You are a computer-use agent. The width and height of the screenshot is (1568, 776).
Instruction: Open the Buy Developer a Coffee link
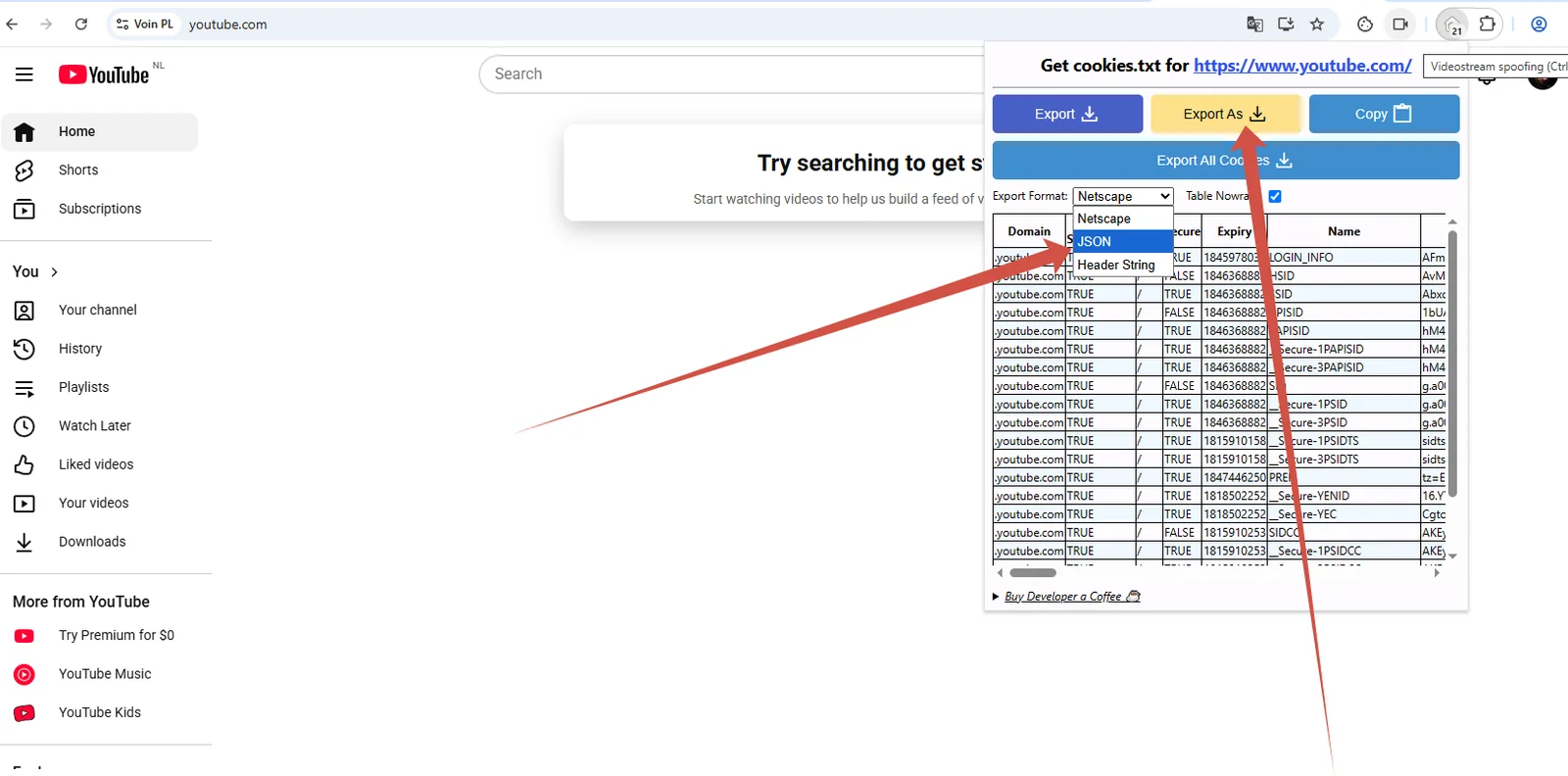(x=1072, y=597)
